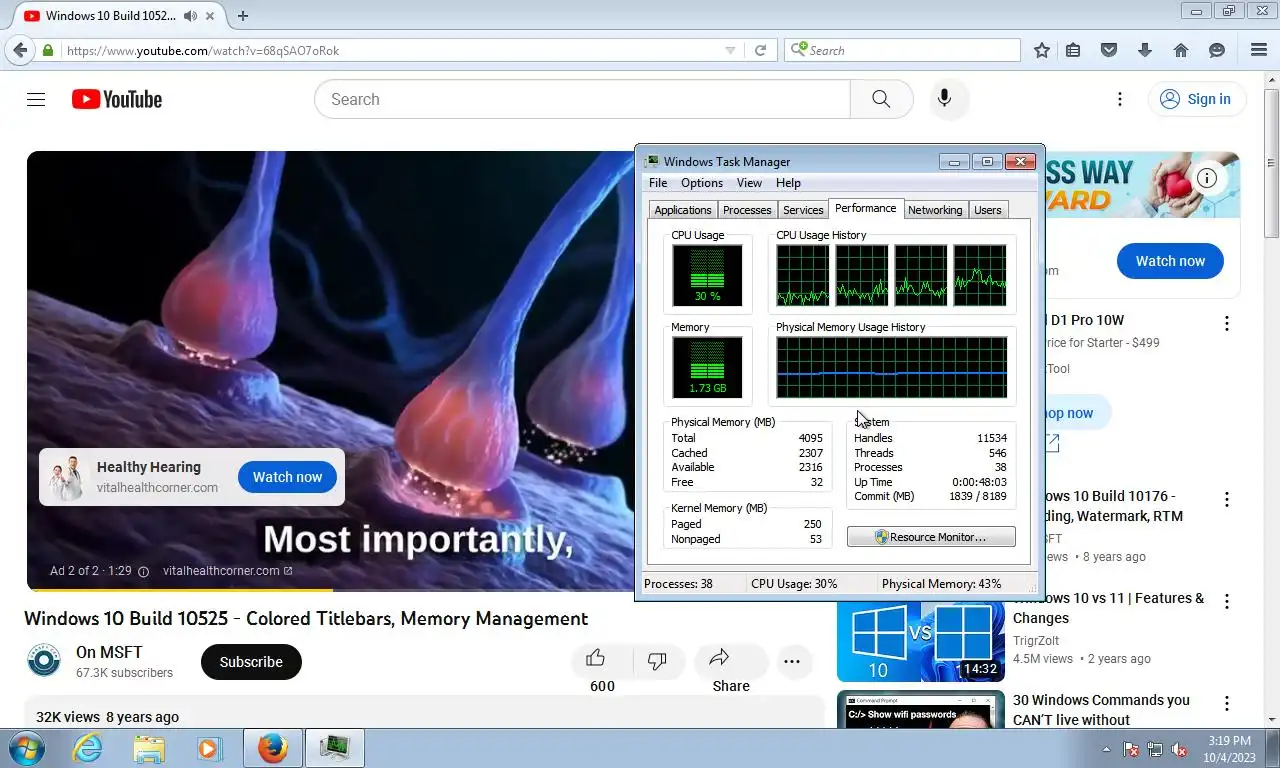The height and width of the screenshot is (768, 1280).
Task: Open the YouTube hamburger guide menu
Action: point(36,99)
